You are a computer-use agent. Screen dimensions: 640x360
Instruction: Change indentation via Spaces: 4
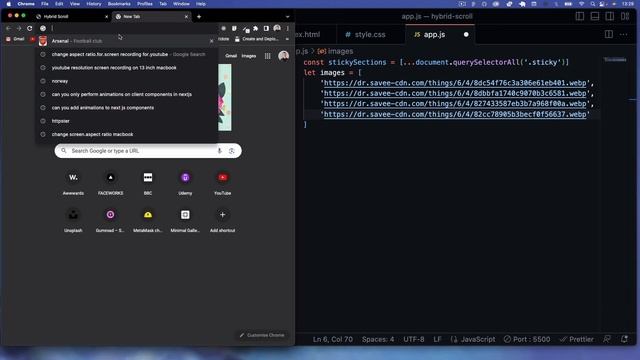click(x=378, y=340)
